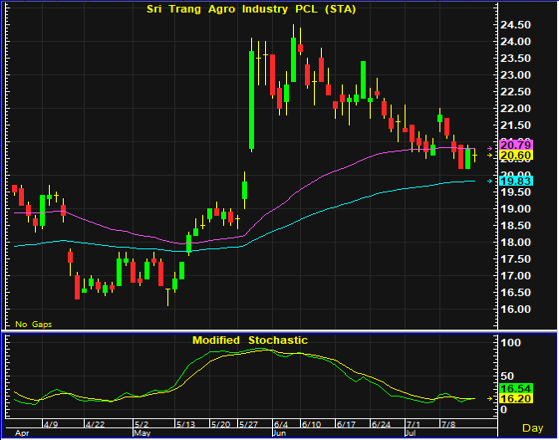559x440 pixels.
Task: Click the May month label
Action: pos(142,433)
